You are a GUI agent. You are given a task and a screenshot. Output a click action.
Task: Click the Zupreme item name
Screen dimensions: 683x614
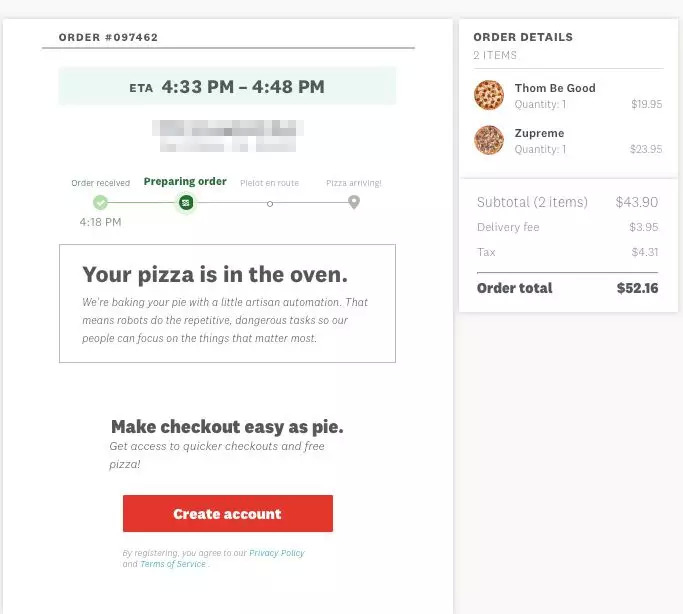pos(539,133)
